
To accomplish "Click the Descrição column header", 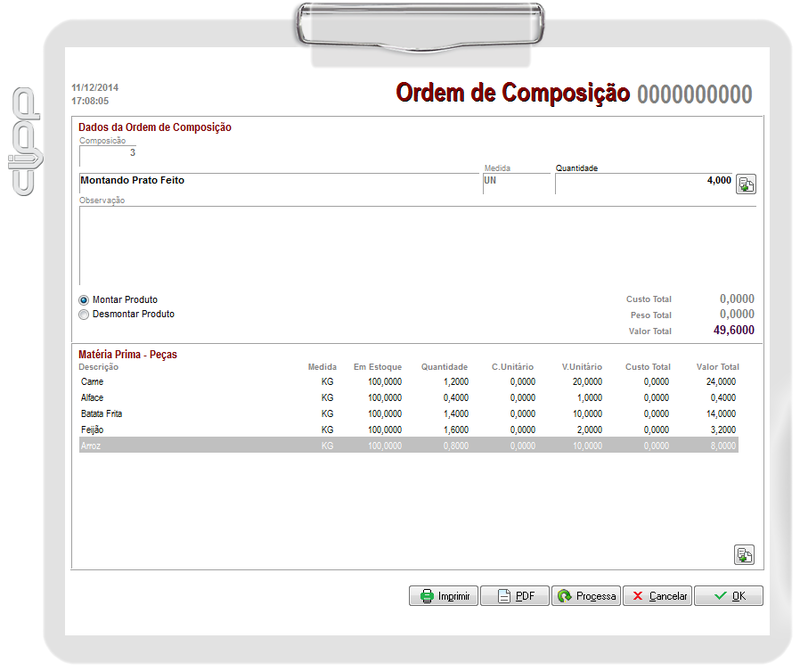I will coord(98,367).
